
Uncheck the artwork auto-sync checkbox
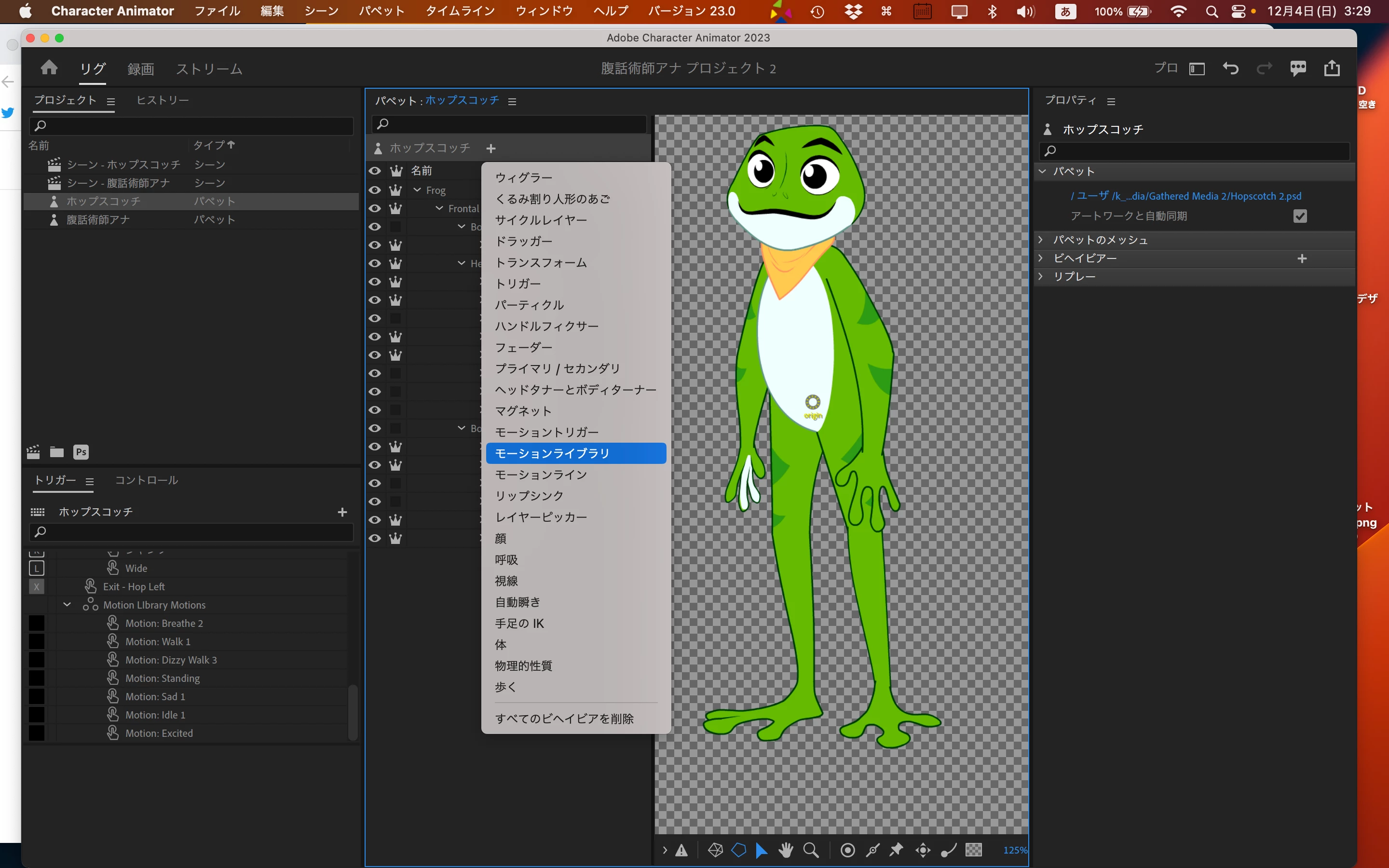pos(1299,216)
